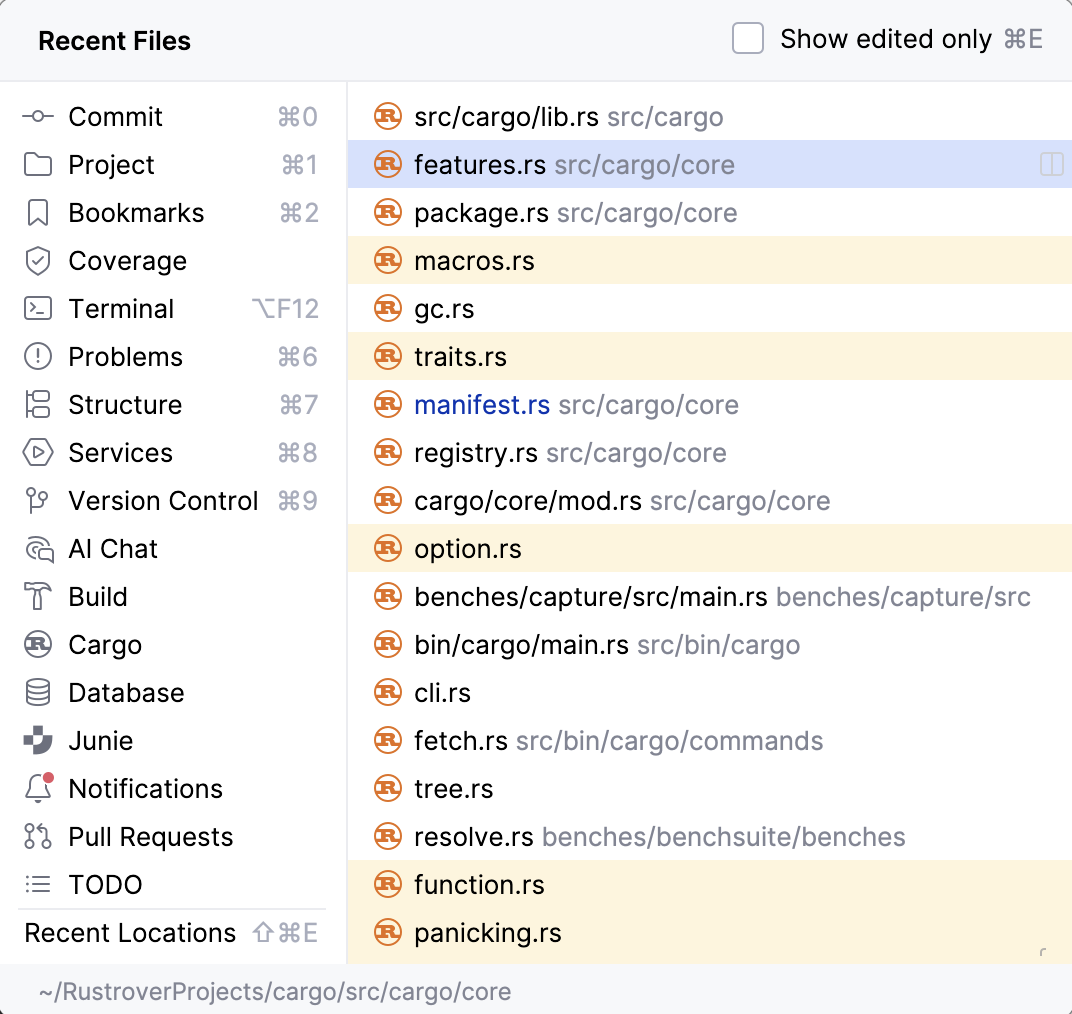Screen dimensions: 1072x1014
Task: Select Version Control from the tool list
Action: coord(163,501)
